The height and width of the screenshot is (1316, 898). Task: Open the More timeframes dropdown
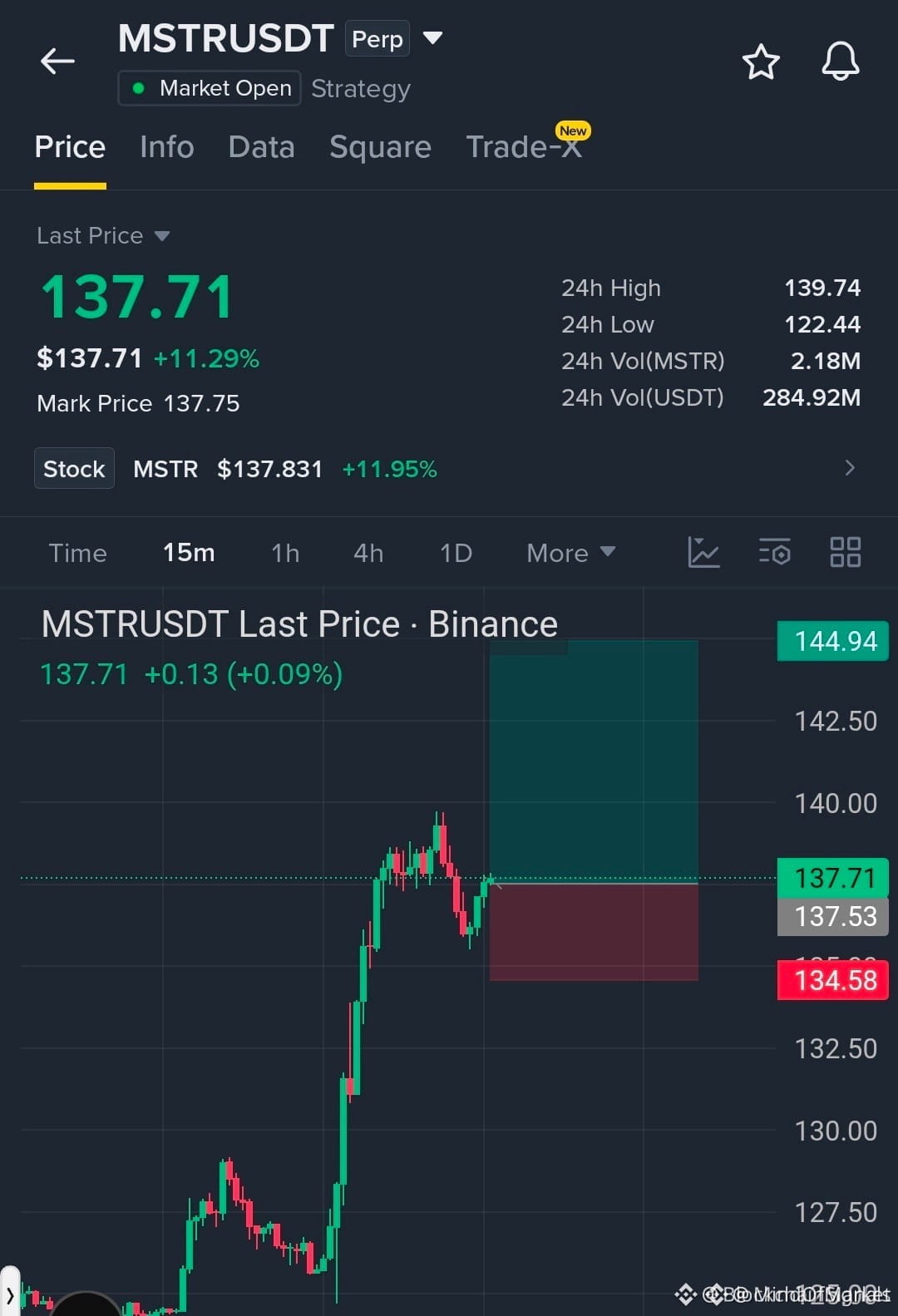[570, 553]
